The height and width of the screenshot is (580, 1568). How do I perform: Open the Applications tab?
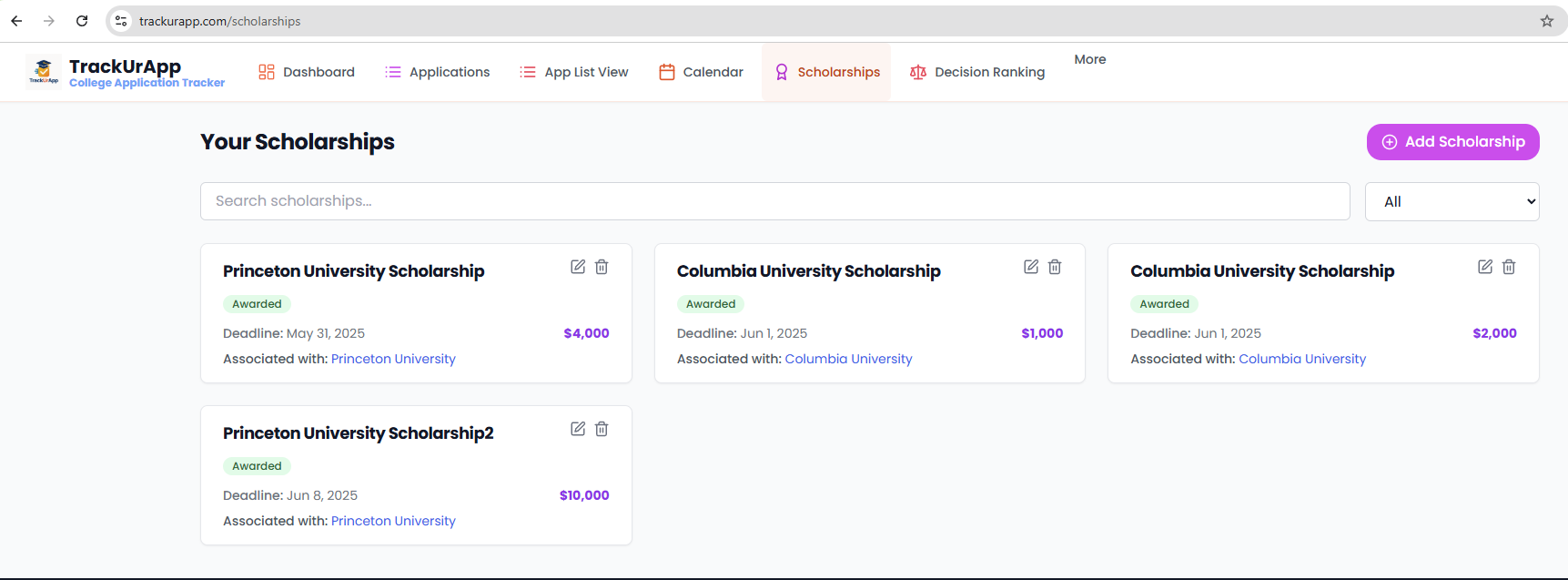point(438,72)
